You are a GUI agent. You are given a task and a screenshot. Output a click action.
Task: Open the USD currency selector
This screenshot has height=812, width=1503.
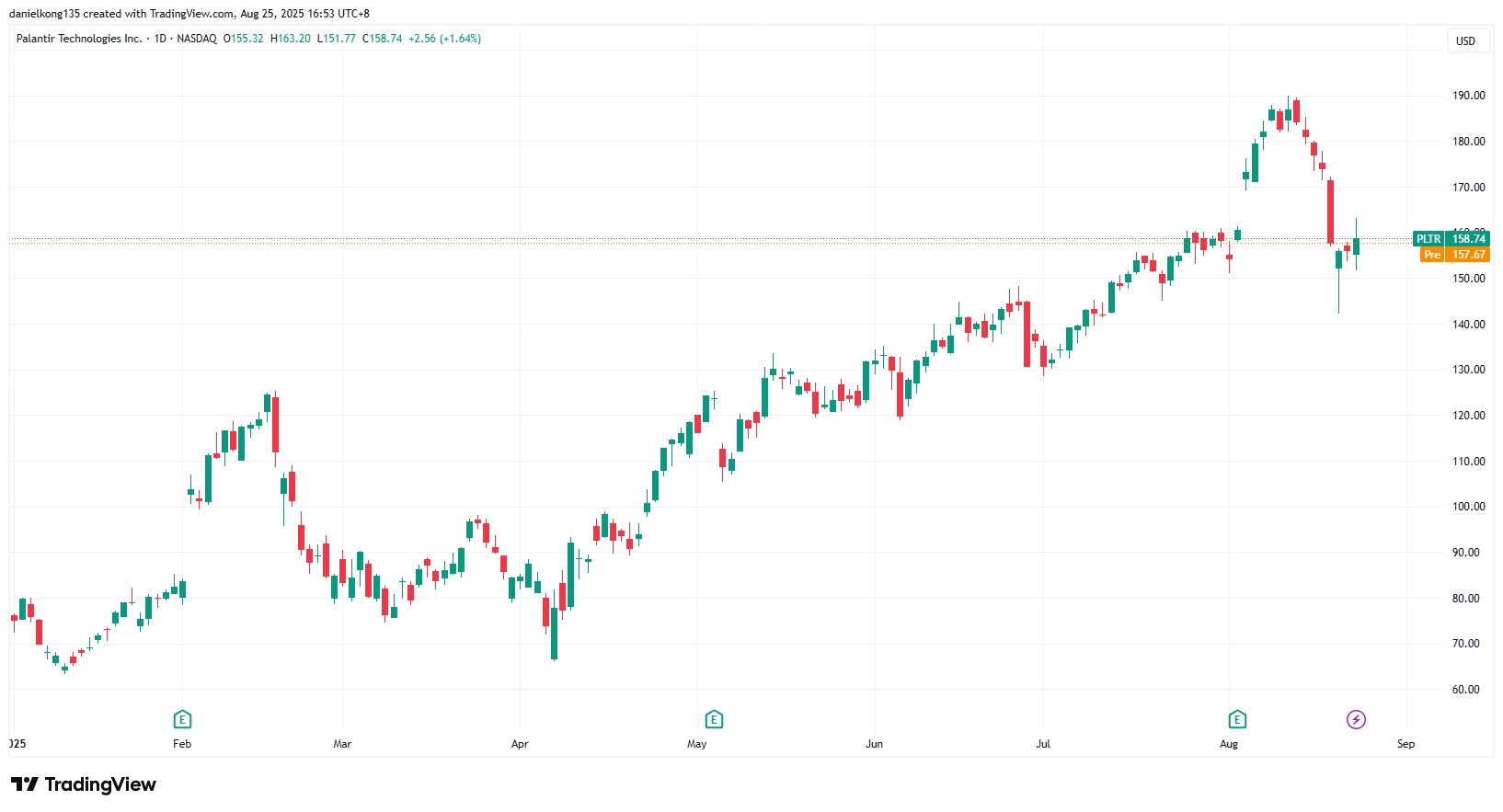pos(1465,41)
